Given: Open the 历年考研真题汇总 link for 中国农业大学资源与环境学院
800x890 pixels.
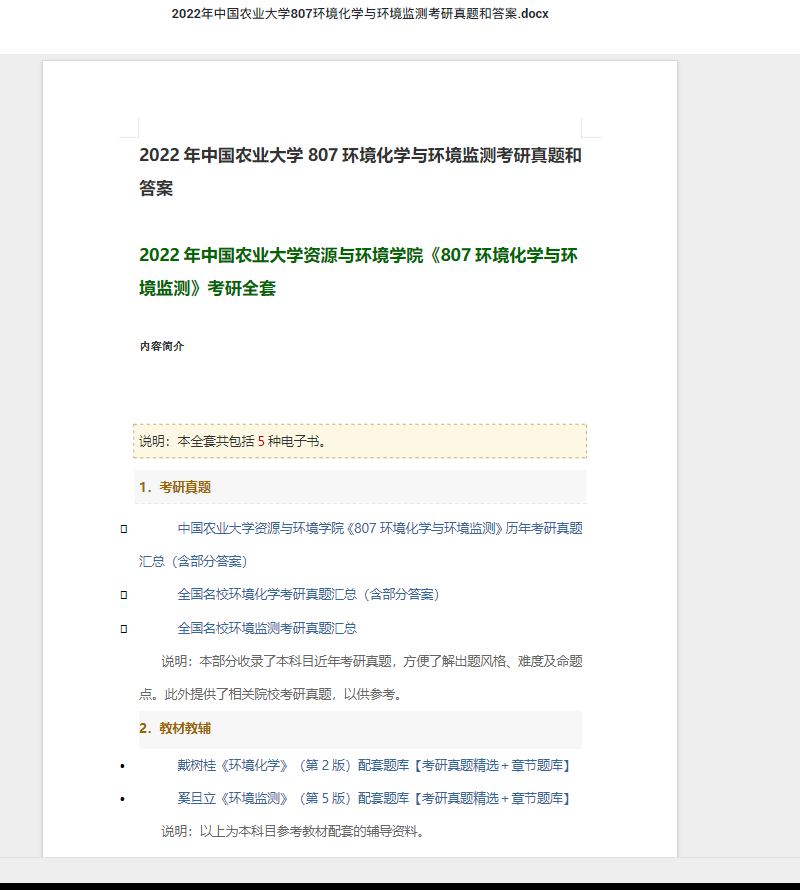Looking at the screenshot, I should pyautogui.click(x=361, y=545).
